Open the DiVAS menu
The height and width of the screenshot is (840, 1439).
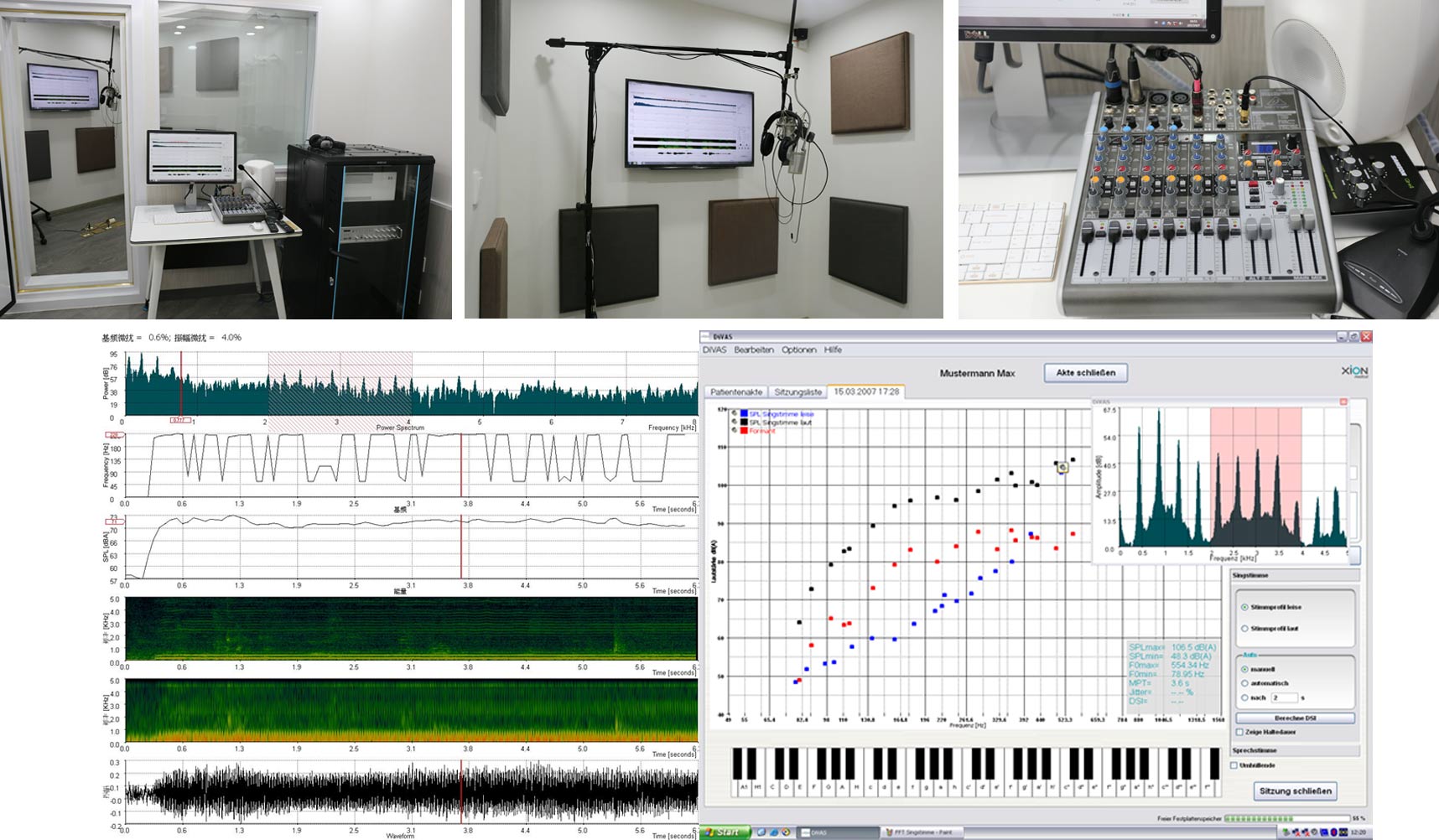click(714, 350)
